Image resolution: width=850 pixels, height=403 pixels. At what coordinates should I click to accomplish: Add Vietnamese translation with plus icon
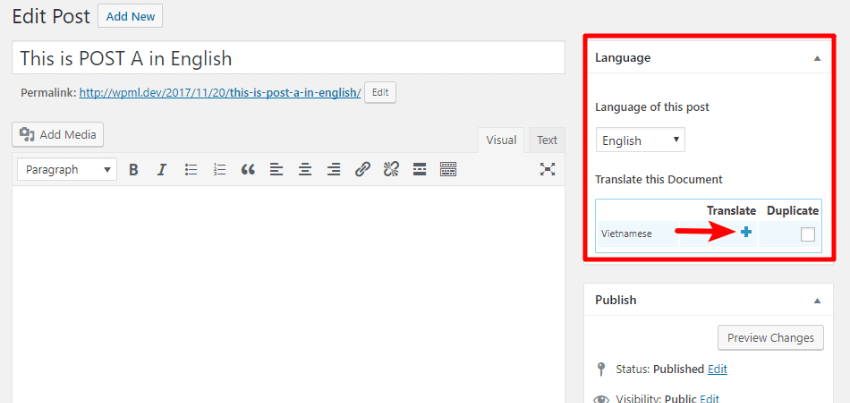(746, 232)
